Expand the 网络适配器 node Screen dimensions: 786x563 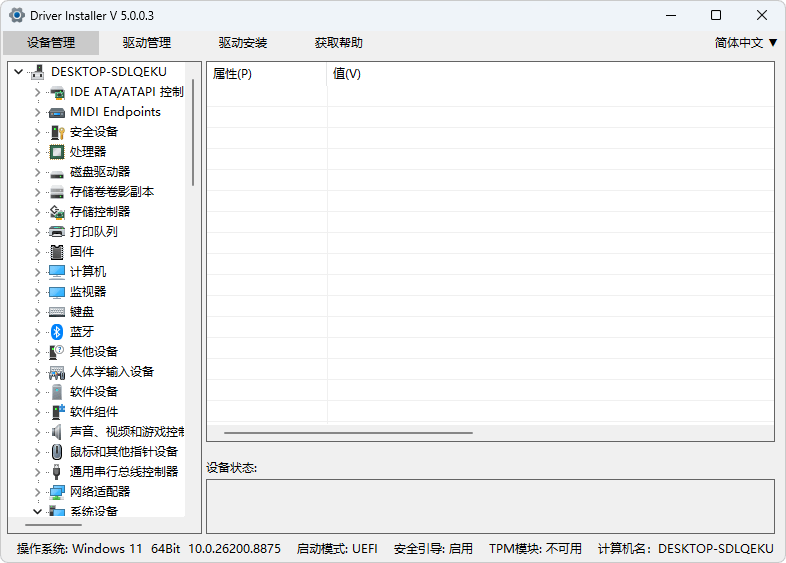(x=38, y=492)
